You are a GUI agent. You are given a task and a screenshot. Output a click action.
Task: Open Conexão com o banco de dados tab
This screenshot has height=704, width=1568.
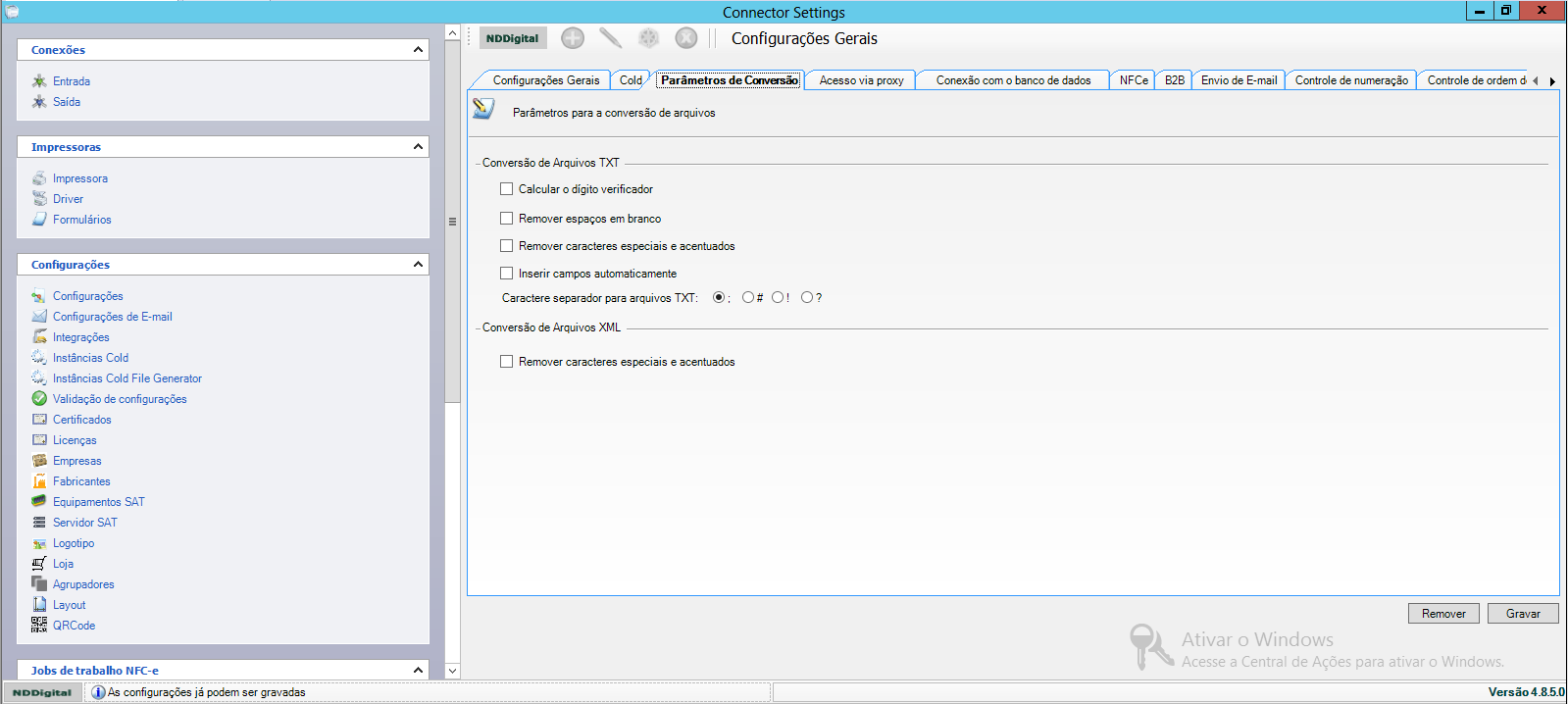[1013, 80]
